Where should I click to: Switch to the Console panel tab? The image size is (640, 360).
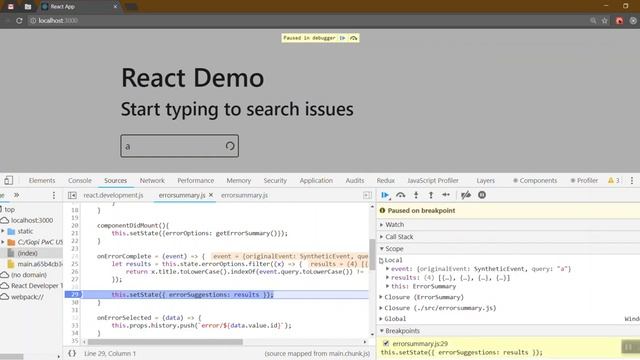point(80,180)
